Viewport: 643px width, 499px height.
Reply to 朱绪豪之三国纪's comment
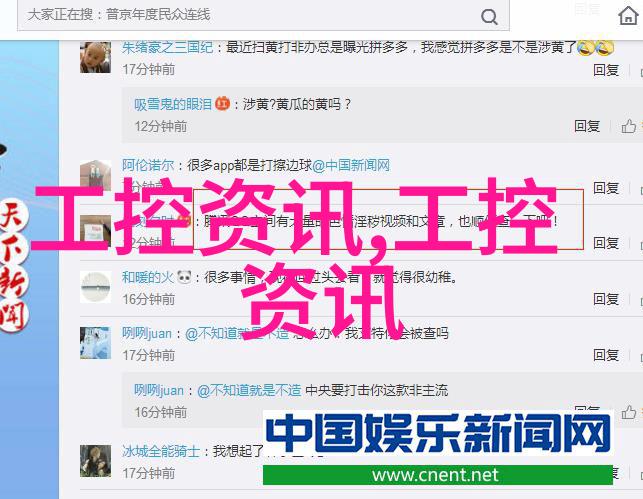[x=606, y=70]
